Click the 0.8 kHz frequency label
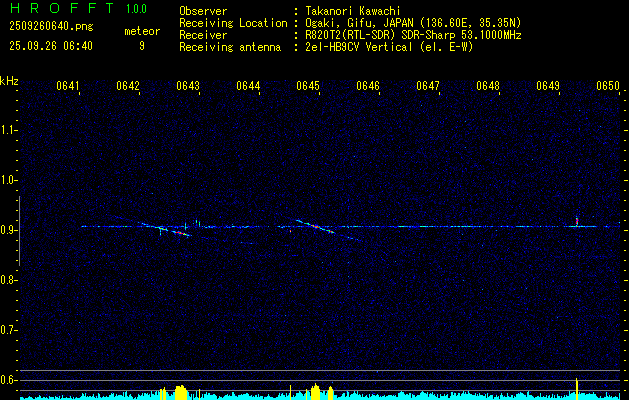 [x=8, y=280]
